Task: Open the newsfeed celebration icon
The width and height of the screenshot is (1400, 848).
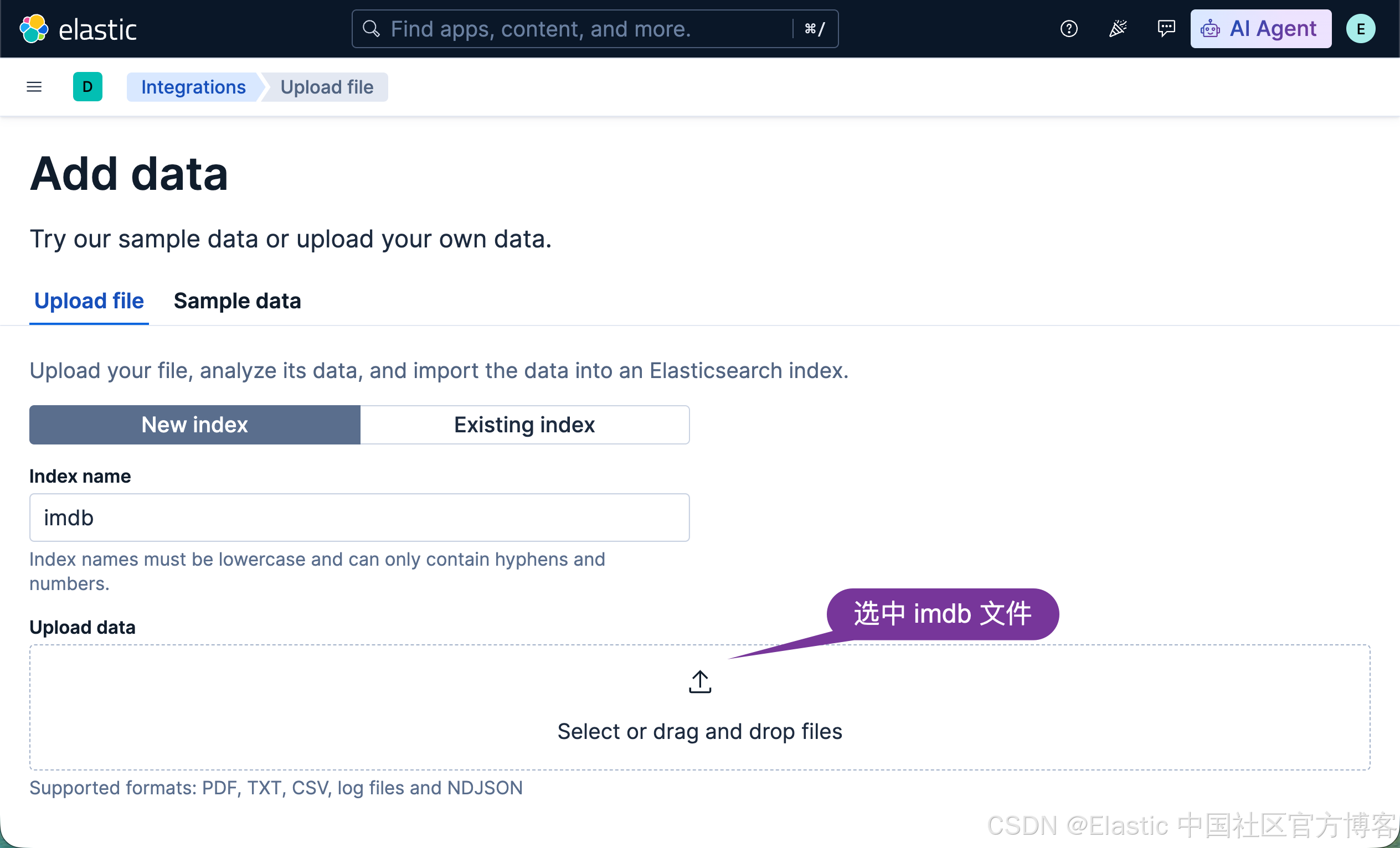Action: pos(1118,28)
